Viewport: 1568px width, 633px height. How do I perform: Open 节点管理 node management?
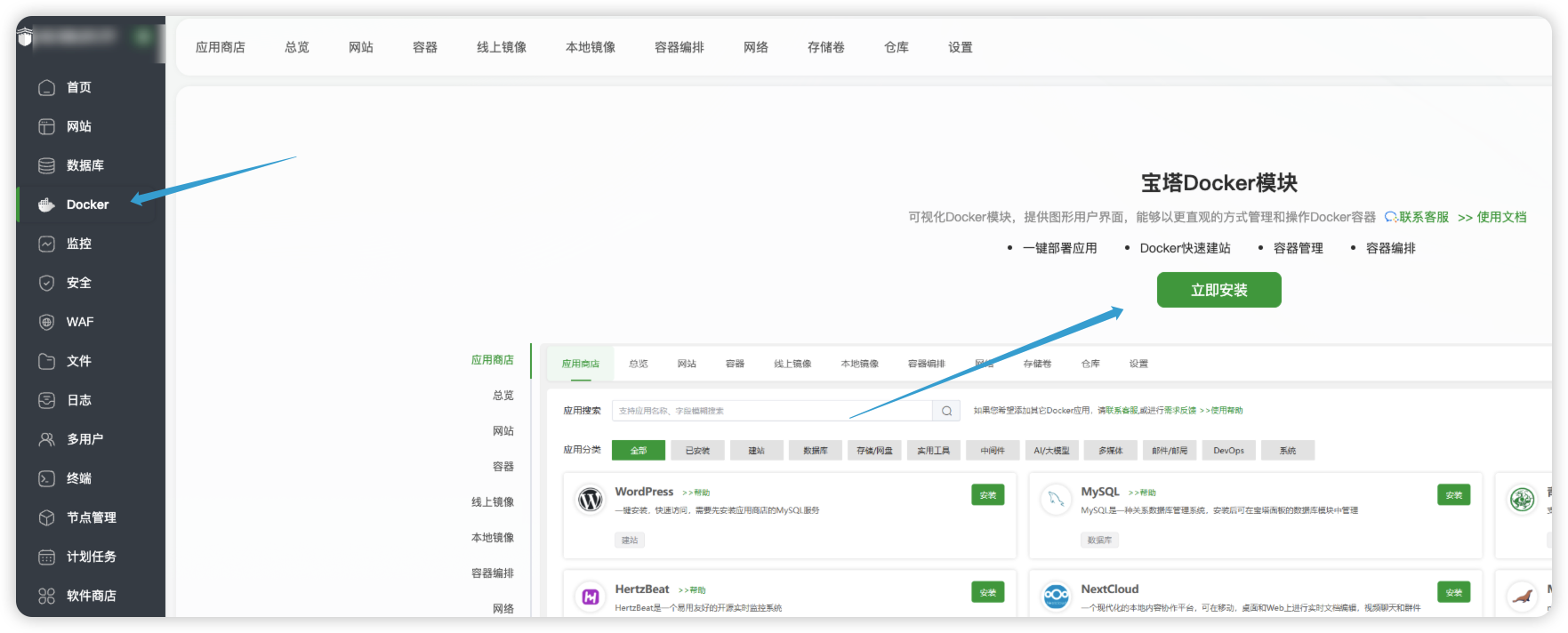point(91,517)
